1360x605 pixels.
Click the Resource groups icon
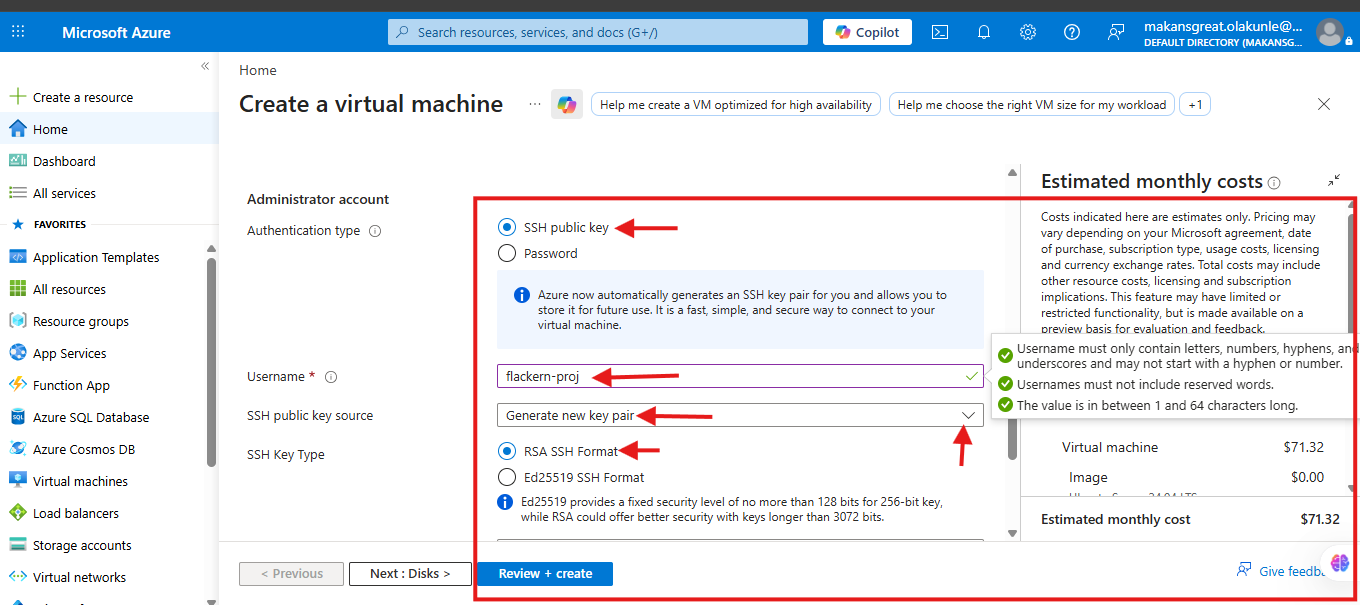(17, 321)
